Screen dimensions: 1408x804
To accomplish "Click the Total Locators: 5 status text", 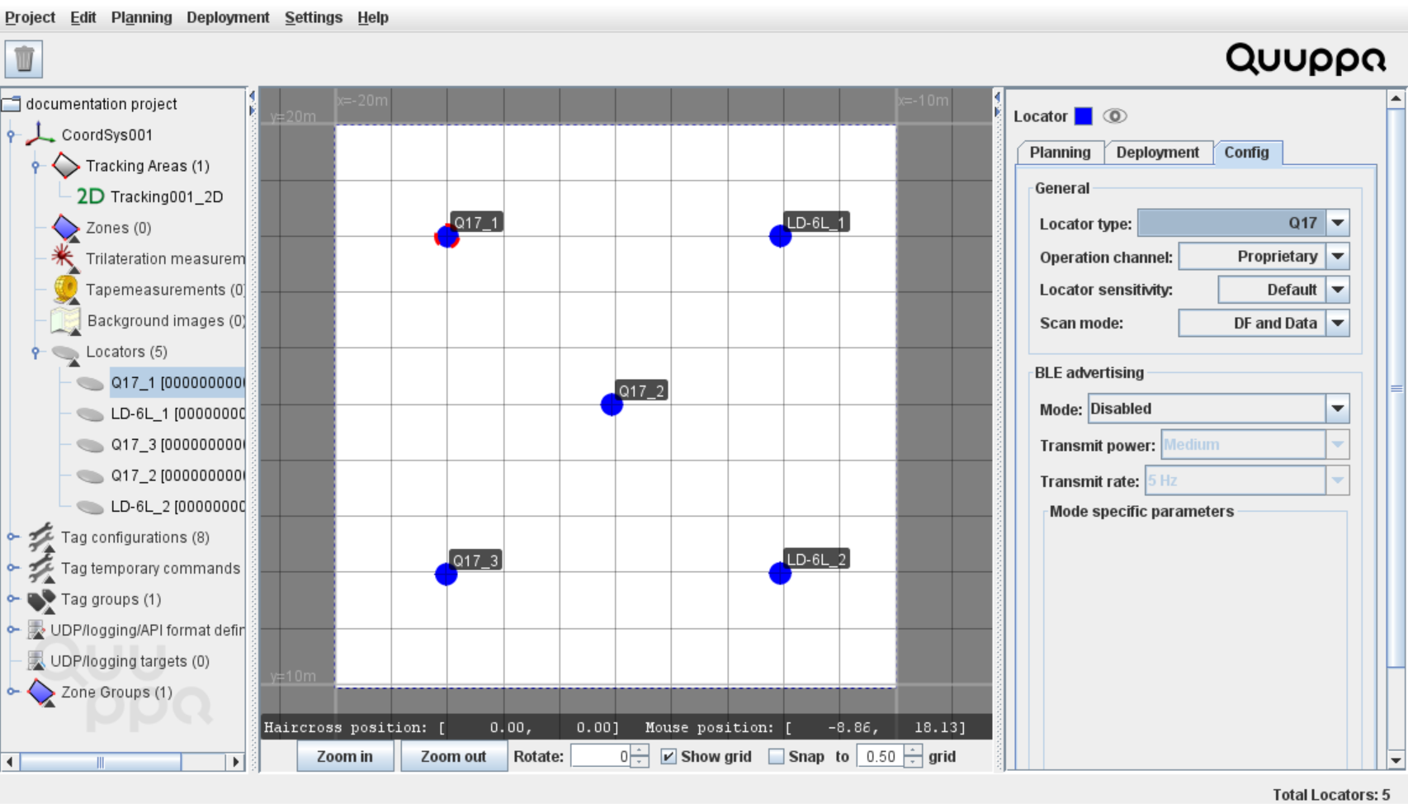I will 1331,794.
